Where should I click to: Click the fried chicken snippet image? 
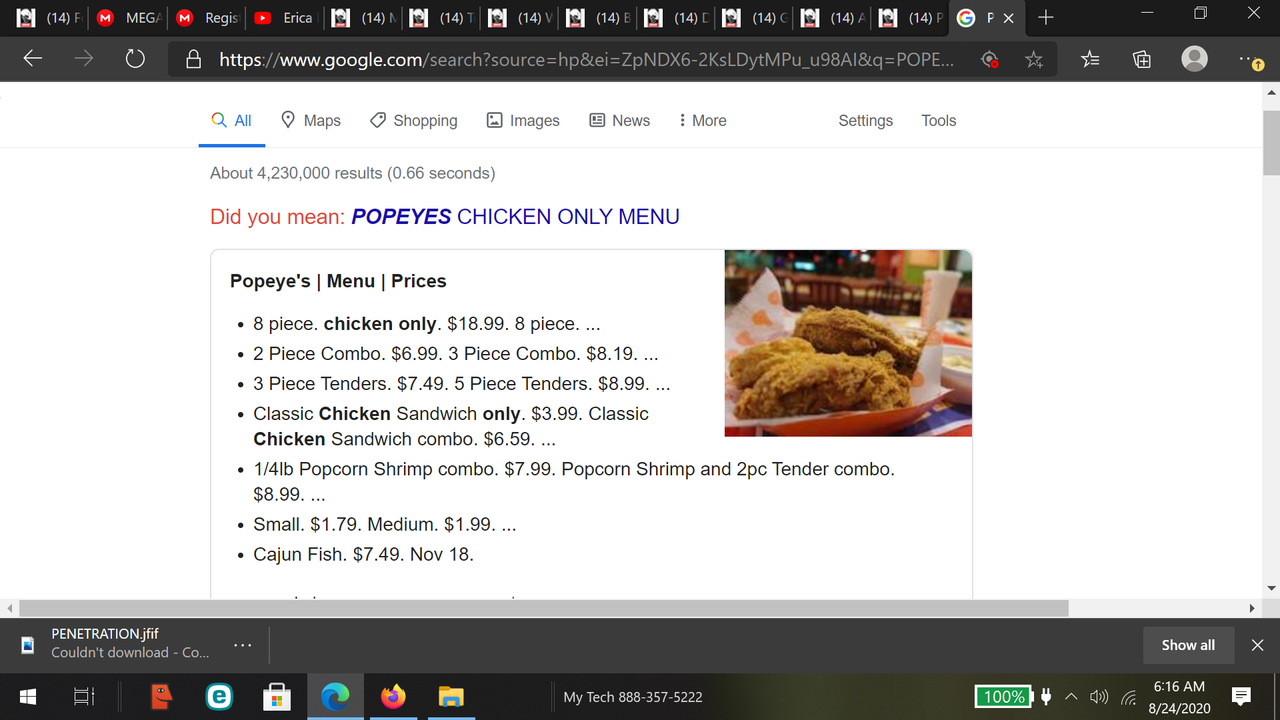848,343
